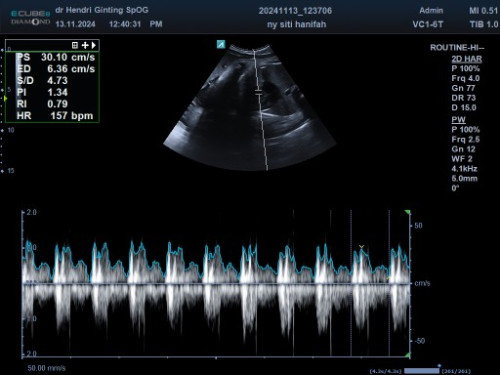500x375 pixels.
Task: Click the HR 157 bpm measurement row
Action: [55, 116]
